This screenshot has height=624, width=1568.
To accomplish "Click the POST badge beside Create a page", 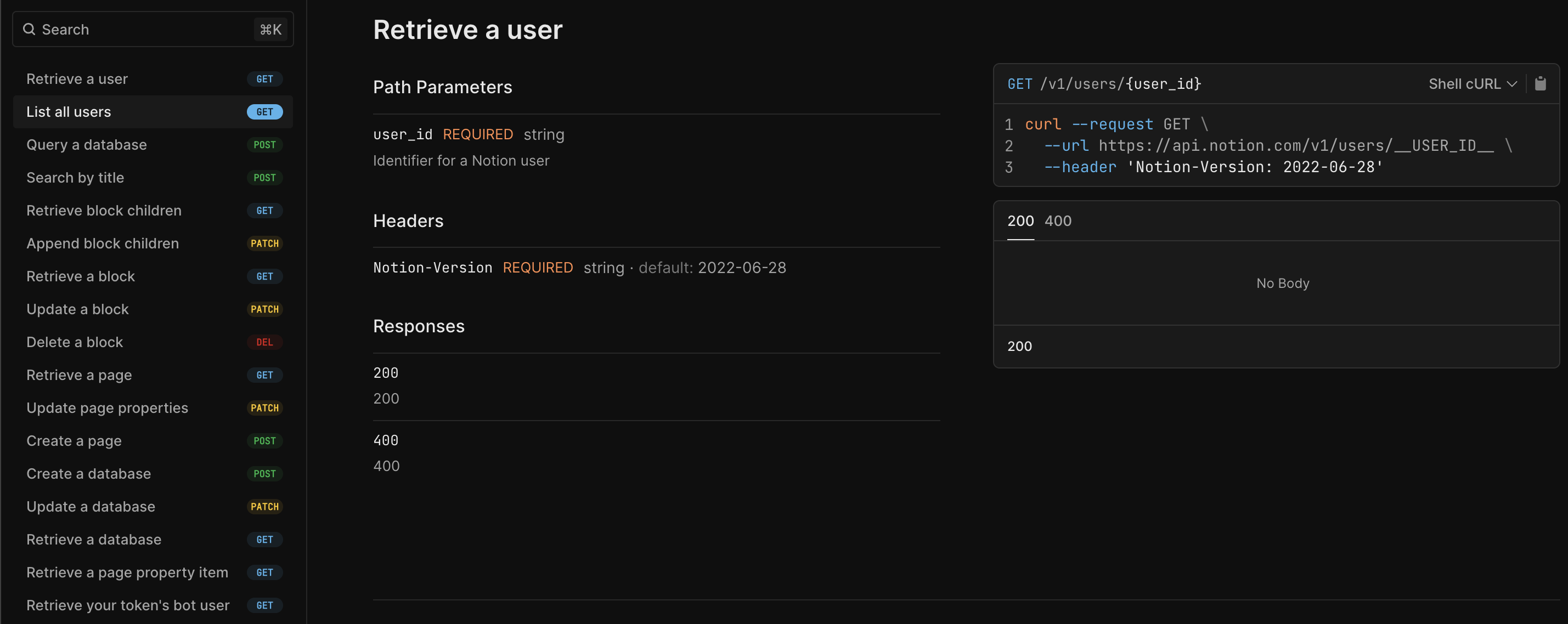I will [x=265, y=440].
